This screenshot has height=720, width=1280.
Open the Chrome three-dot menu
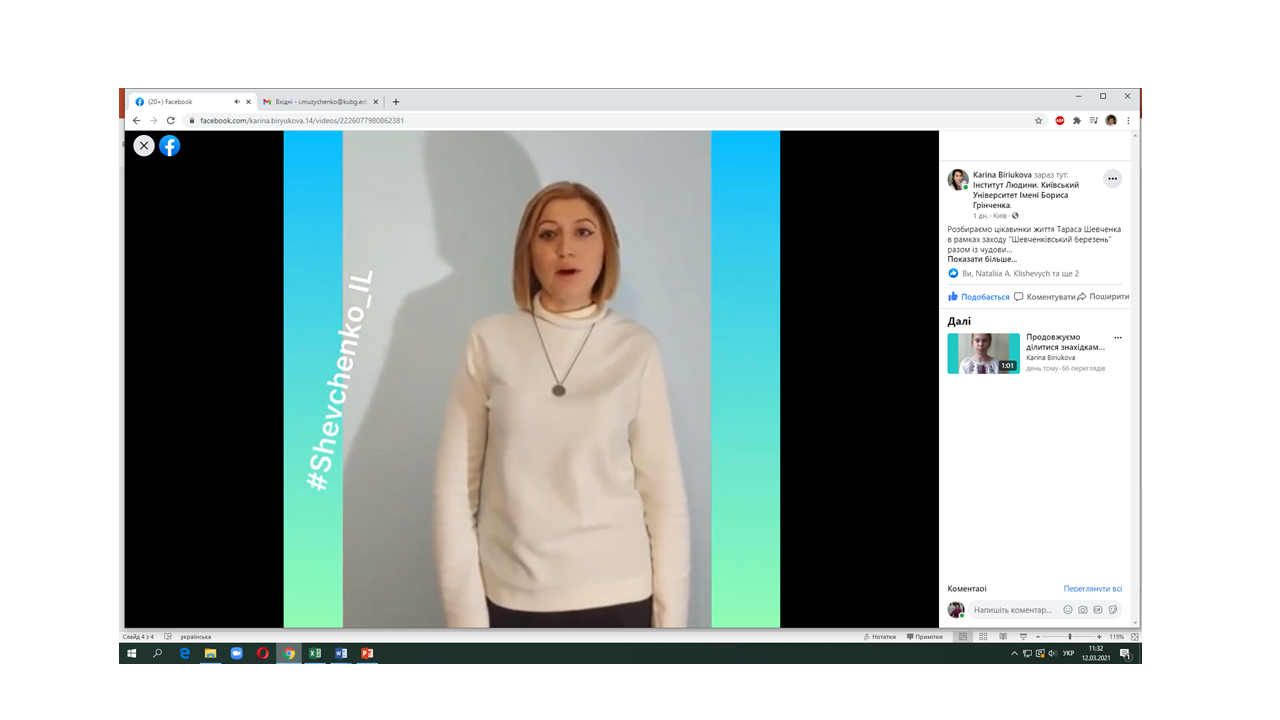[x=1129, y=121]
